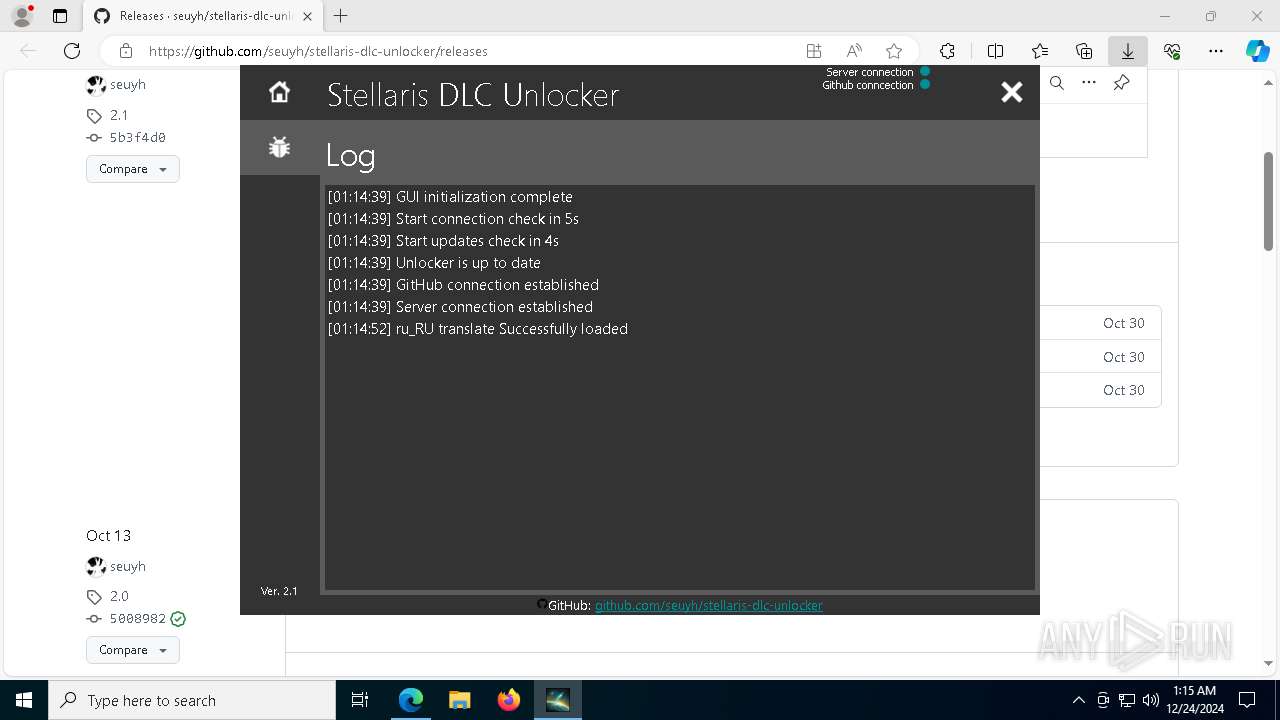The width and height of the screenshot is (1280, 720).
Task: View site information lock icon
Action: [126, 51]
